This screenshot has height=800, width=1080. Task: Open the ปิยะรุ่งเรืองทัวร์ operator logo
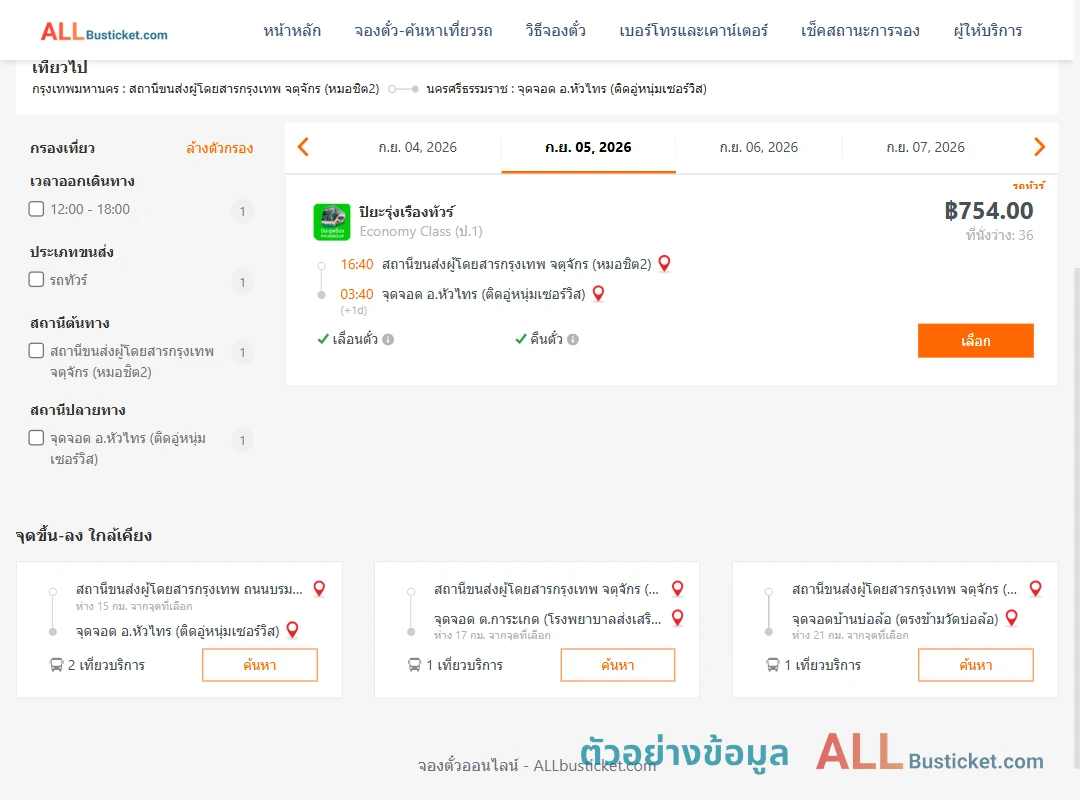coord(331,222)
